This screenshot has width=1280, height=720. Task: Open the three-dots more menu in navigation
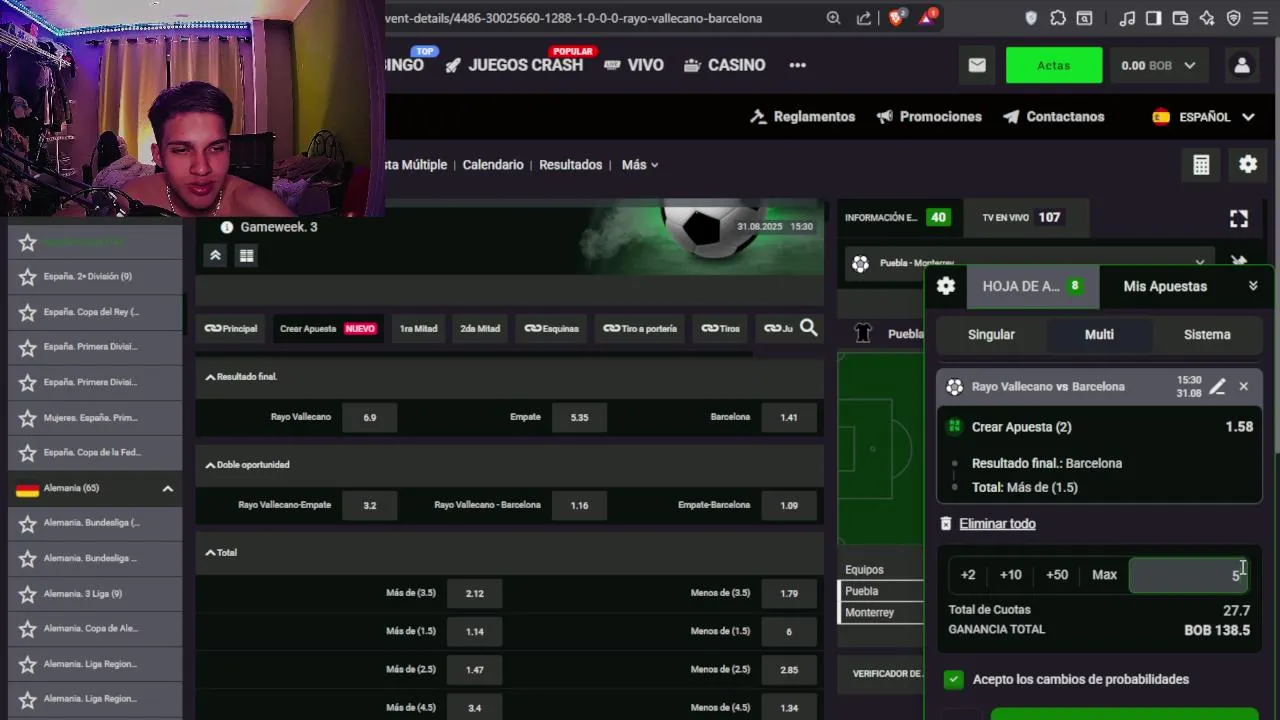797,65
